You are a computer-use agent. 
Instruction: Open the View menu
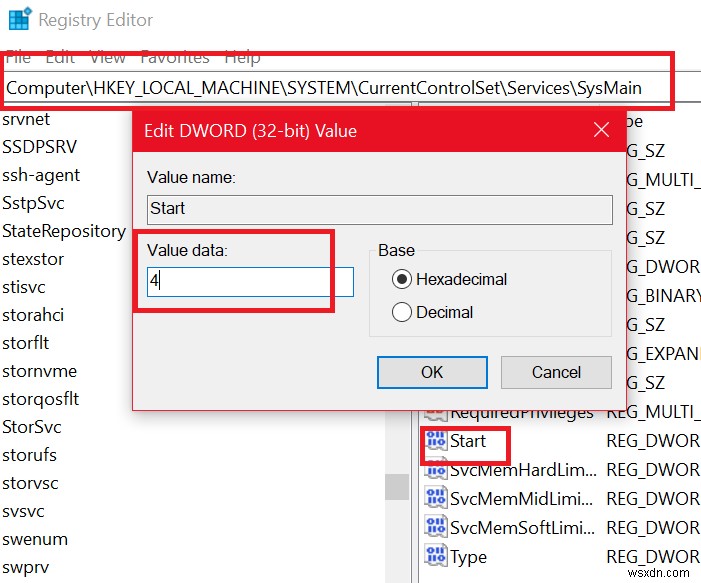click(x=108, y=57)
